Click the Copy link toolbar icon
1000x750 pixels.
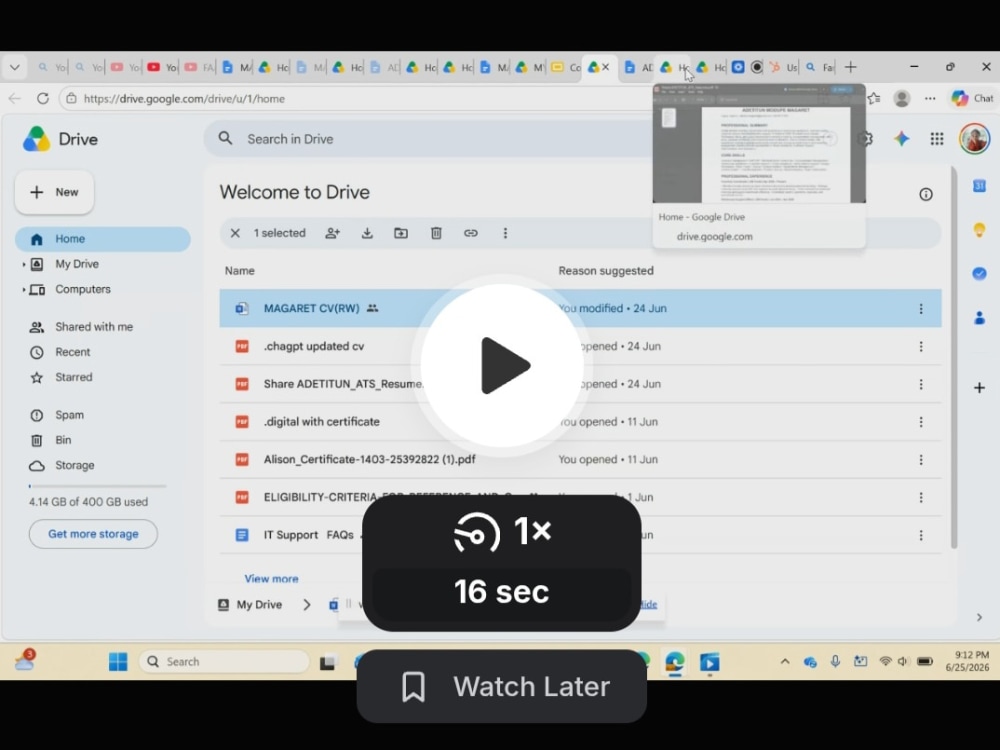point(471,233)
